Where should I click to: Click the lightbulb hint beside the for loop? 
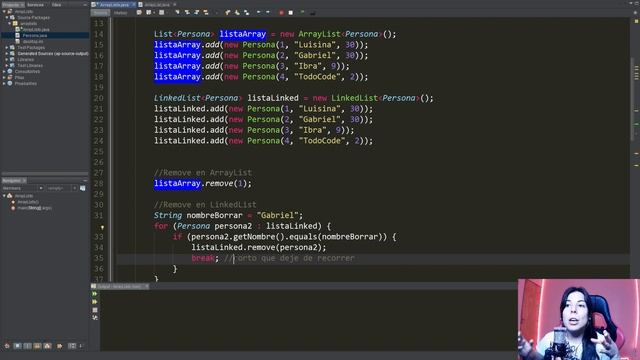(x=102, y=227)
